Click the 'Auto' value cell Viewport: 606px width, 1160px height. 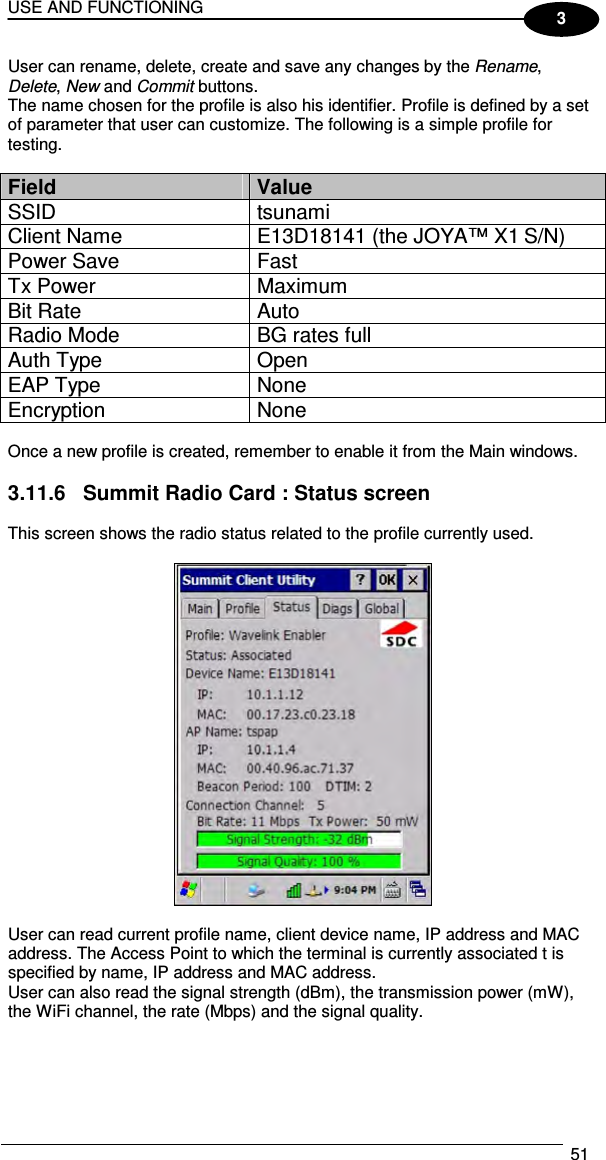[x=427, y=311]
